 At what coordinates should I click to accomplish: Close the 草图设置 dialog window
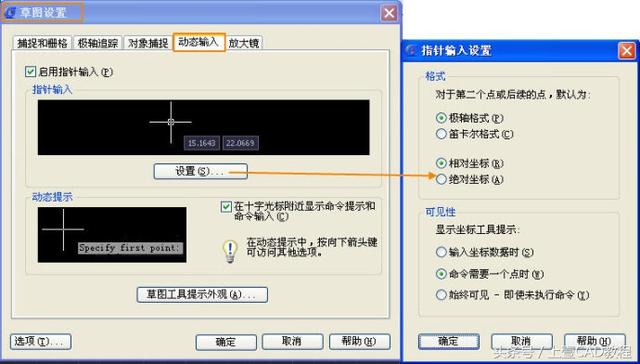pos(389,13)
